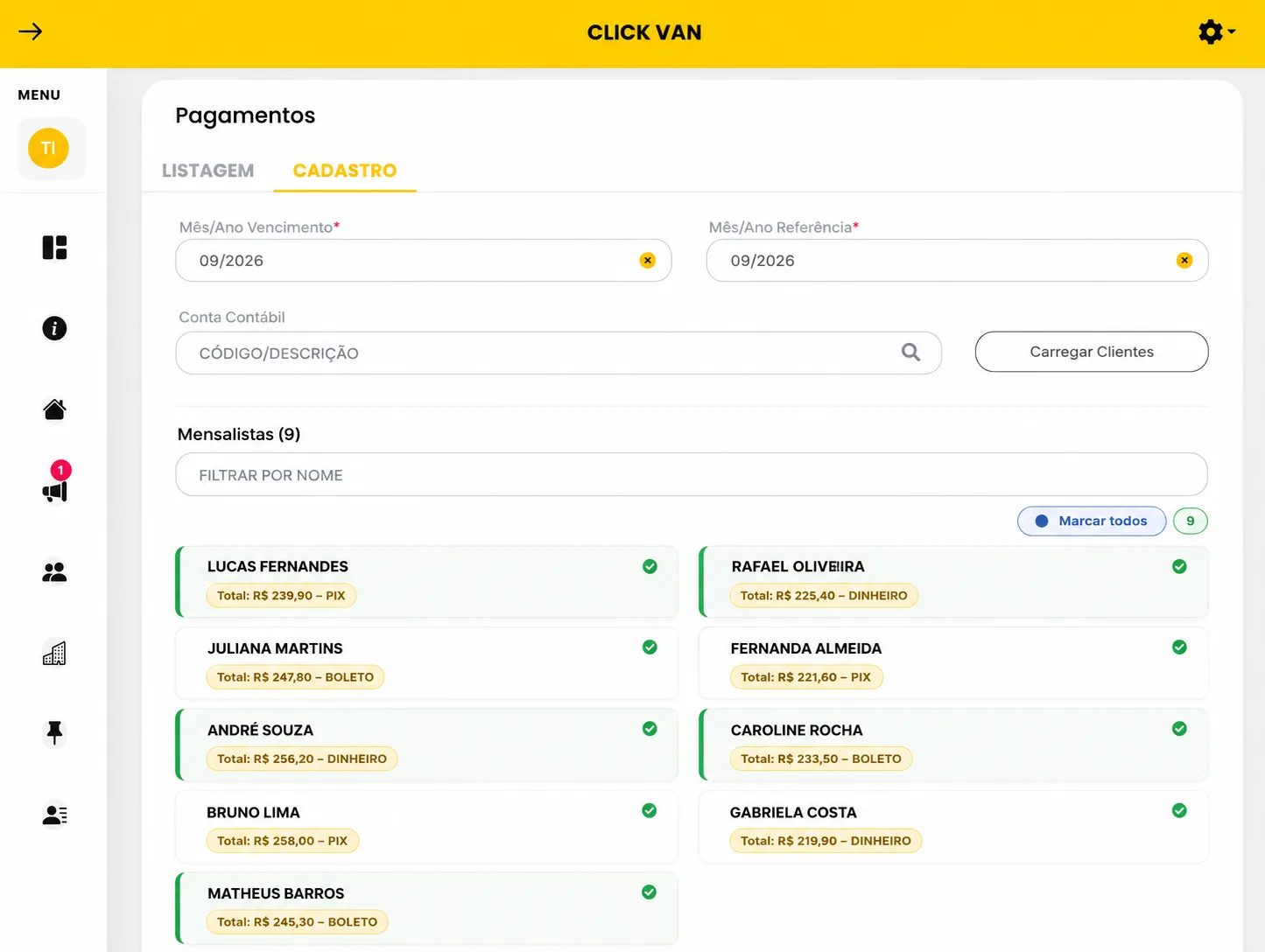Click the Total R$ 247,80 – BOLETO tag

coord(295,677)
